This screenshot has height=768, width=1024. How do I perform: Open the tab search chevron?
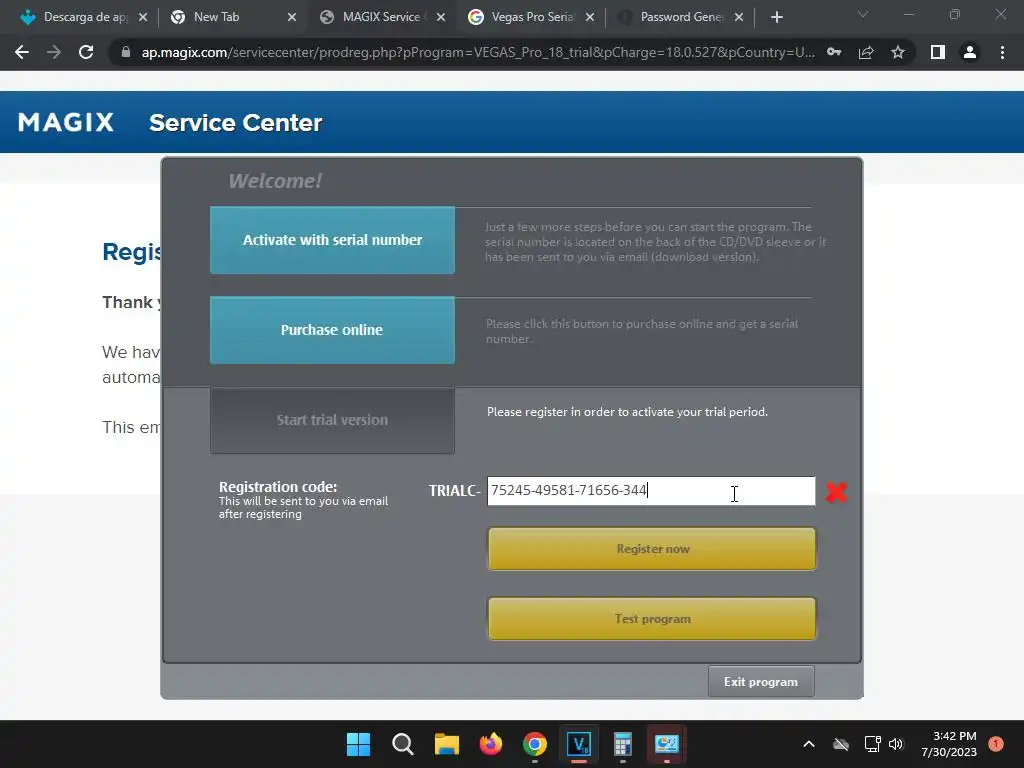click(863, 14)
